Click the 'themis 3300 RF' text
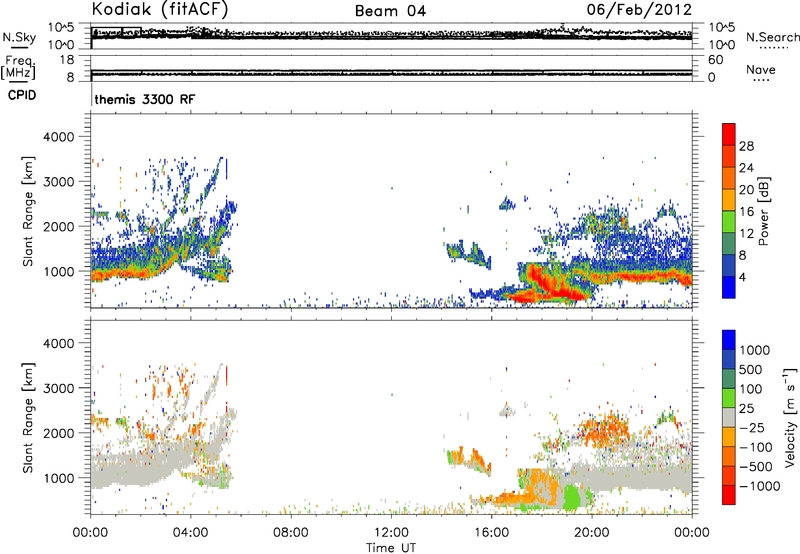This screenshot has height=554, width=800. (x=145, y=99)
